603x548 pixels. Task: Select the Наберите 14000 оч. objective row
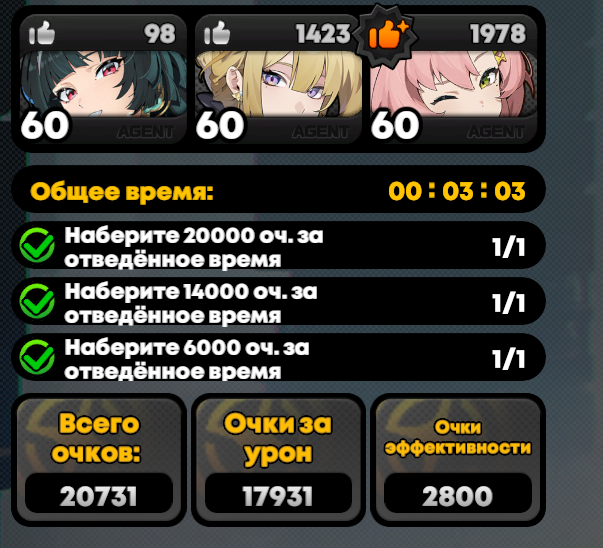point(278,301)
